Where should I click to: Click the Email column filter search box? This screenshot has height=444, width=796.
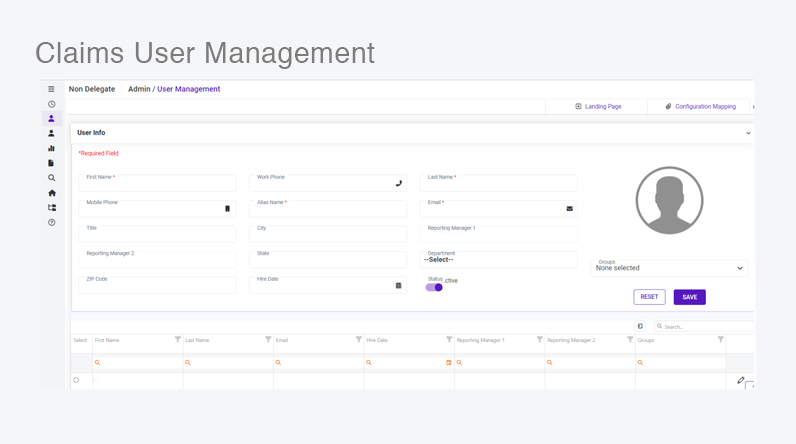[x=319, y=363]
